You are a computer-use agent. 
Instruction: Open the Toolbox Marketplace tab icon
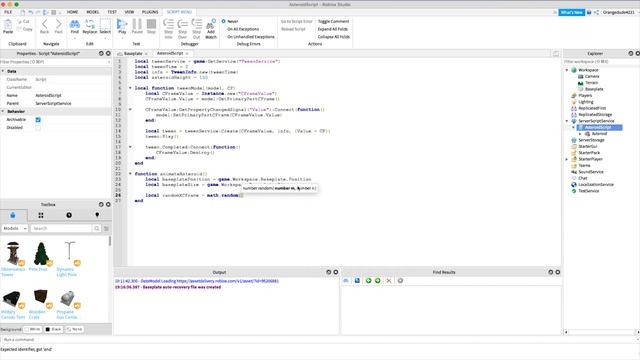[x=13, y=215]
